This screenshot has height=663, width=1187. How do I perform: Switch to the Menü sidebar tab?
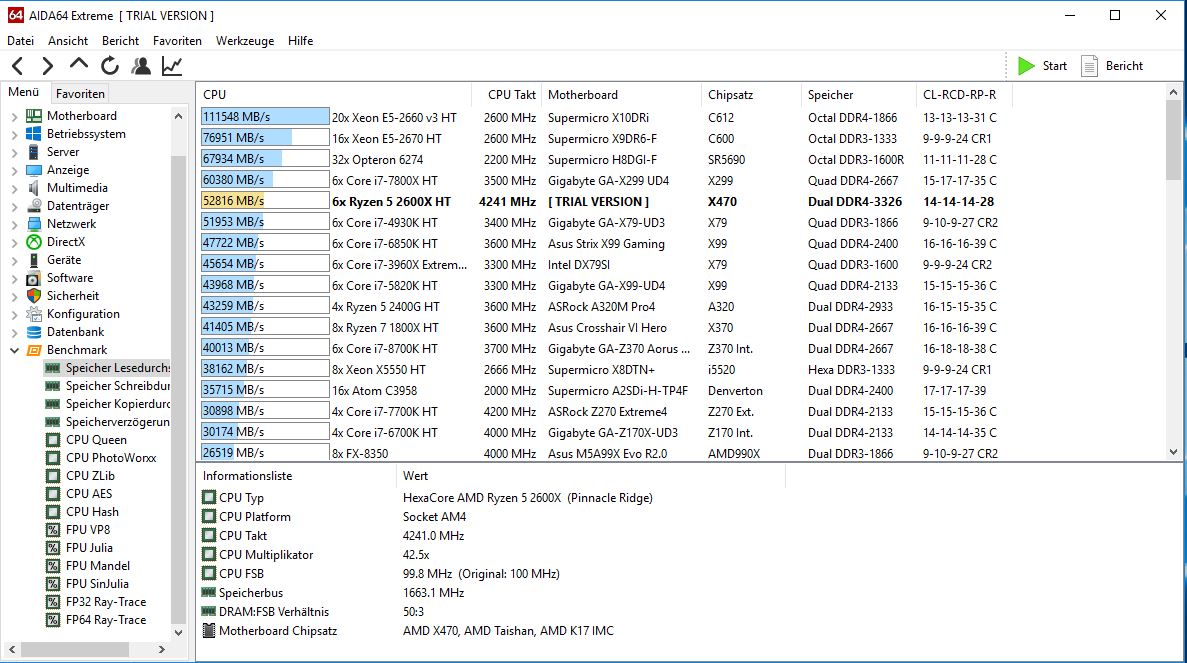(23, 92)
